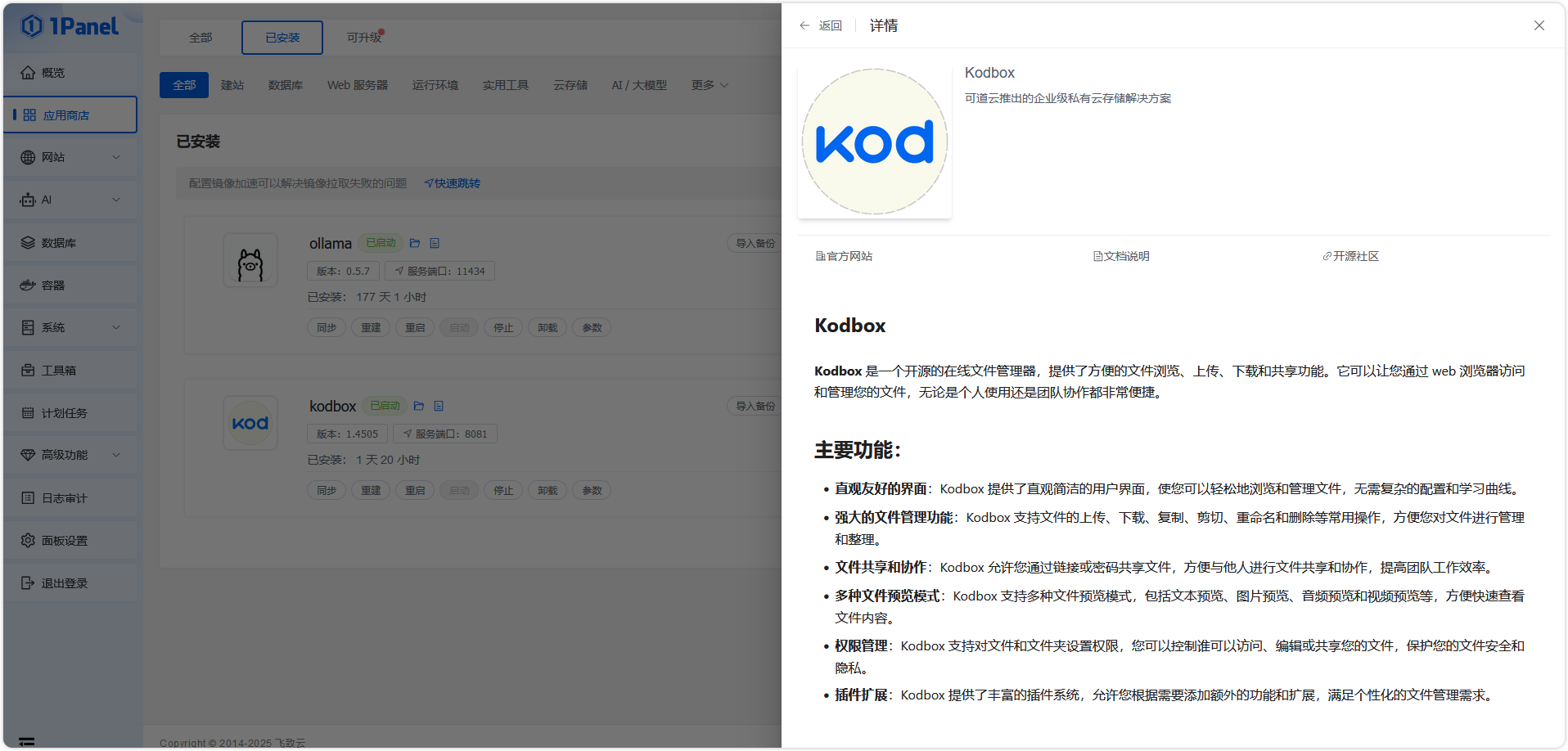
Task: Switch to the 已安装 installed tab
Action: click(282, 38)
